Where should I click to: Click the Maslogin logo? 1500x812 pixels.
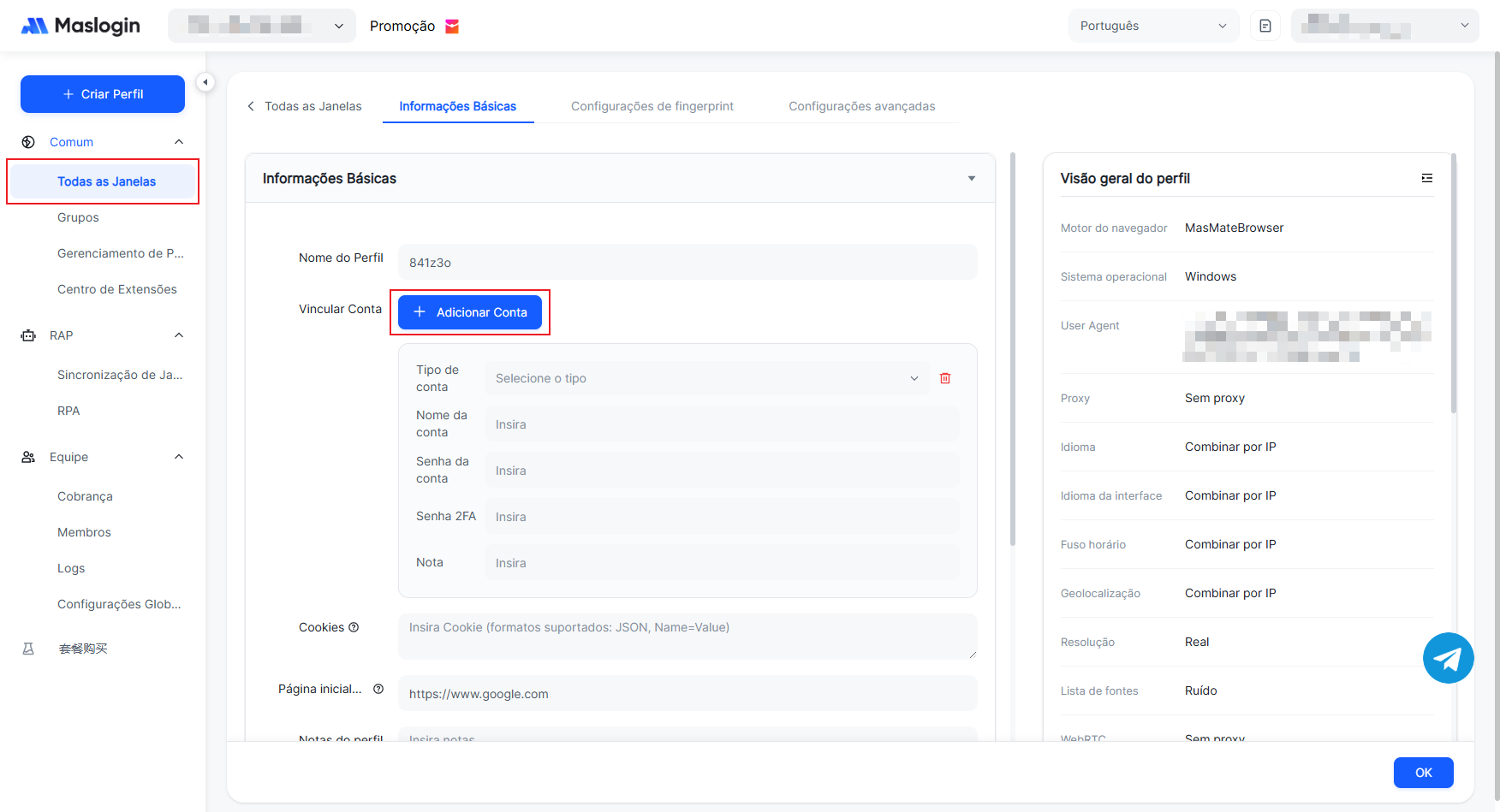(80, 26)
